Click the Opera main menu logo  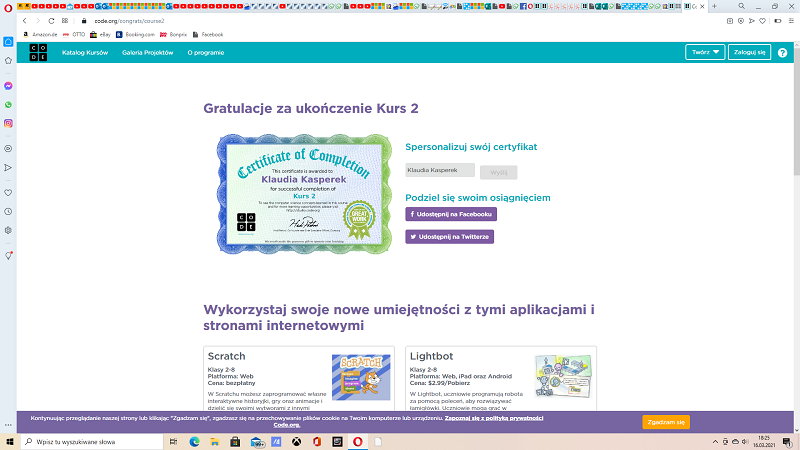(x=7, y=6)
